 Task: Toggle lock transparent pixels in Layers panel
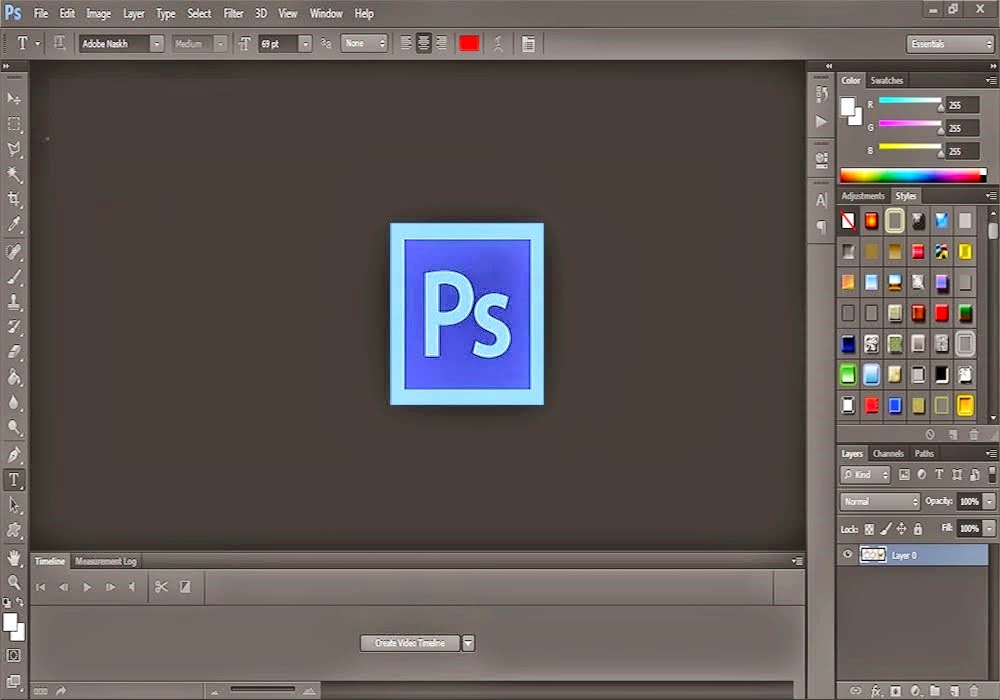click(868, 528)
